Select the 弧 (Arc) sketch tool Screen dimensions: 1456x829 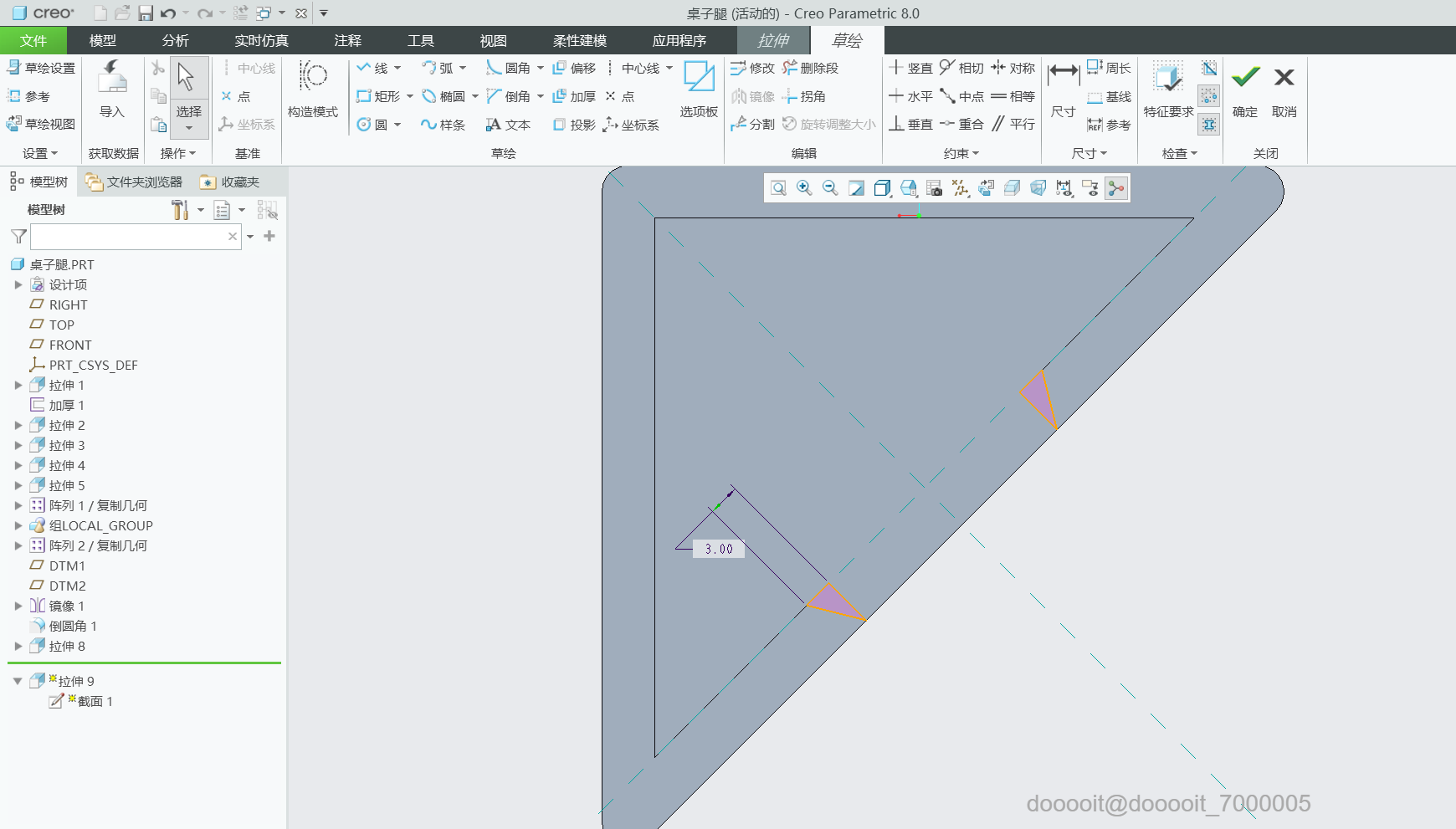(438, 68)
